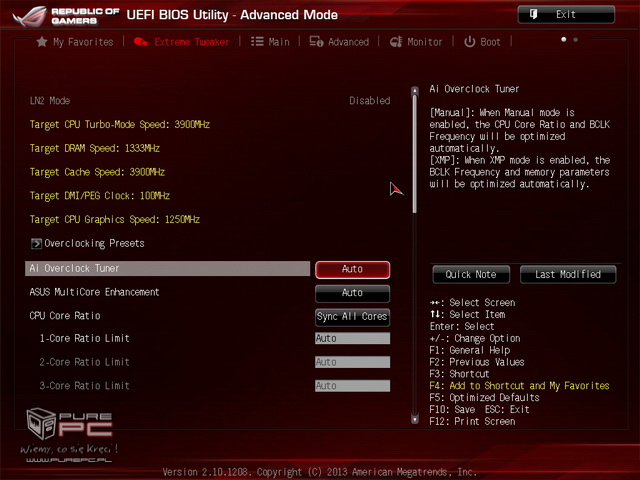
Task: Click the Exit button
Action: (566, 15)
